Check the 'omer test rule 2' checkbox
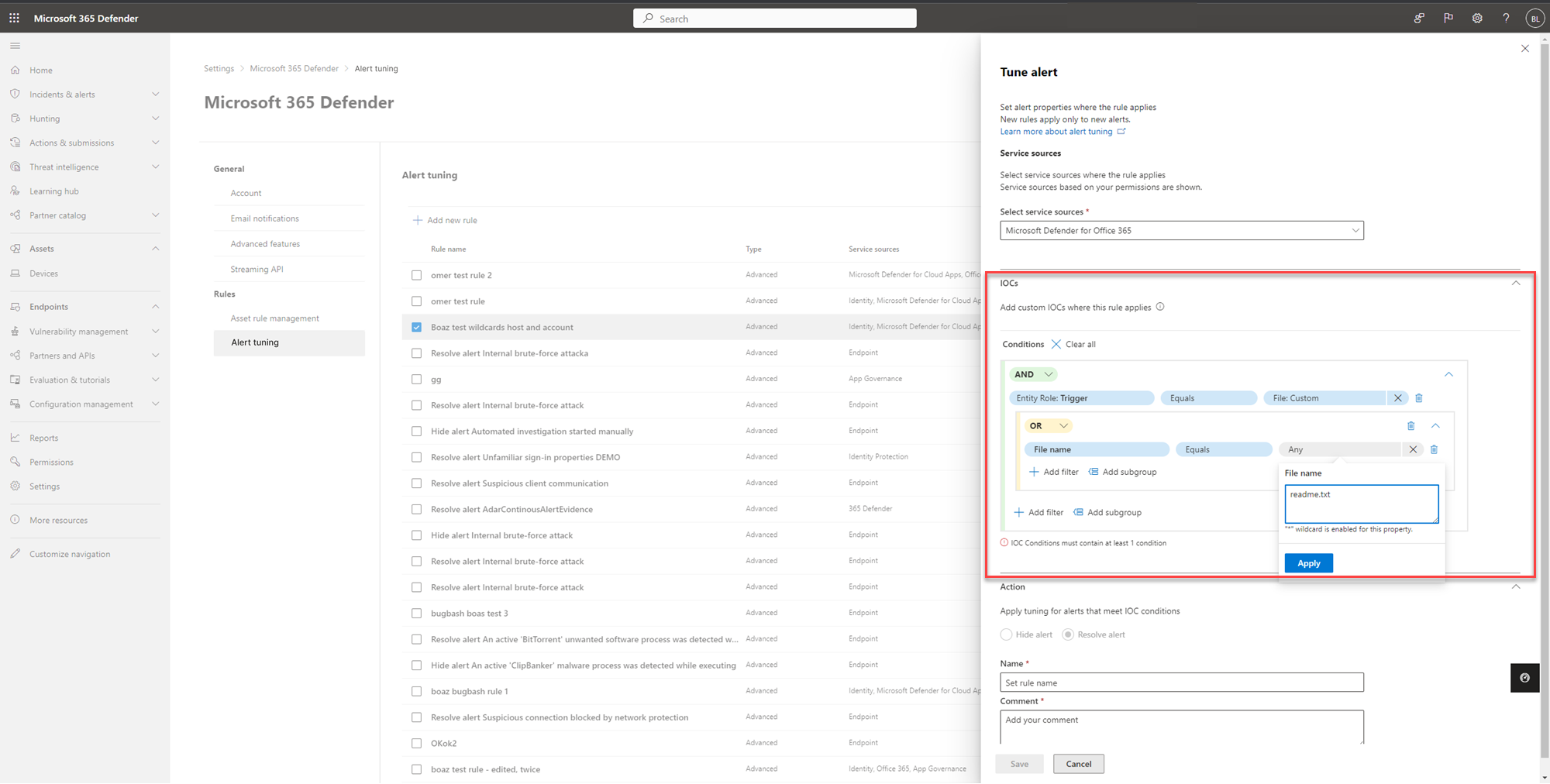 pyautogui.click(x=417, y=275)
